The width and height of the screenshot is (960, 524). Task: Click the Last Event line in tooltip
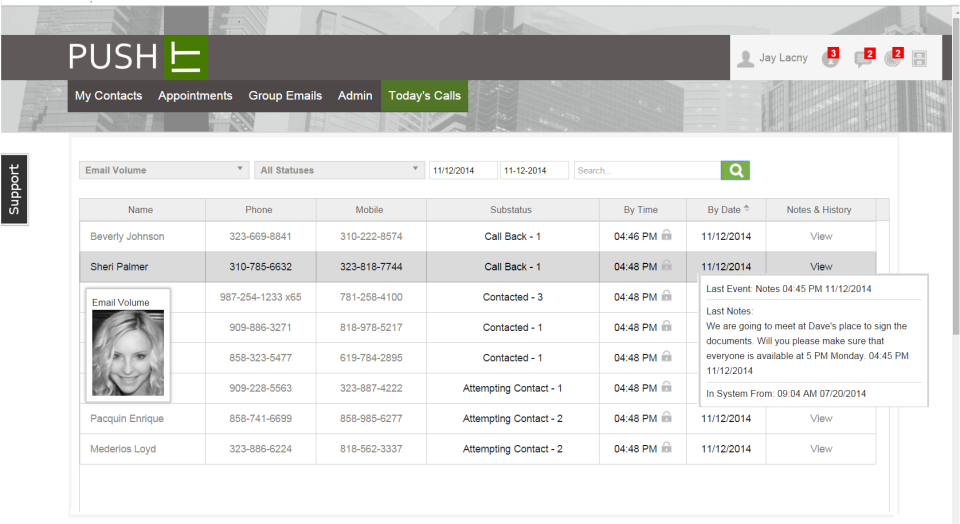click(789, 288)
